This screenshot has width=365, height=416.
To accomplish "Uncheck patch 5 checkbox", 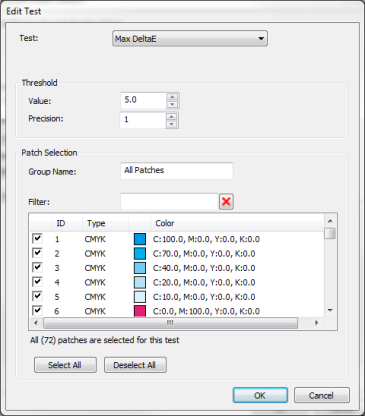I will (x=37, y=296).
